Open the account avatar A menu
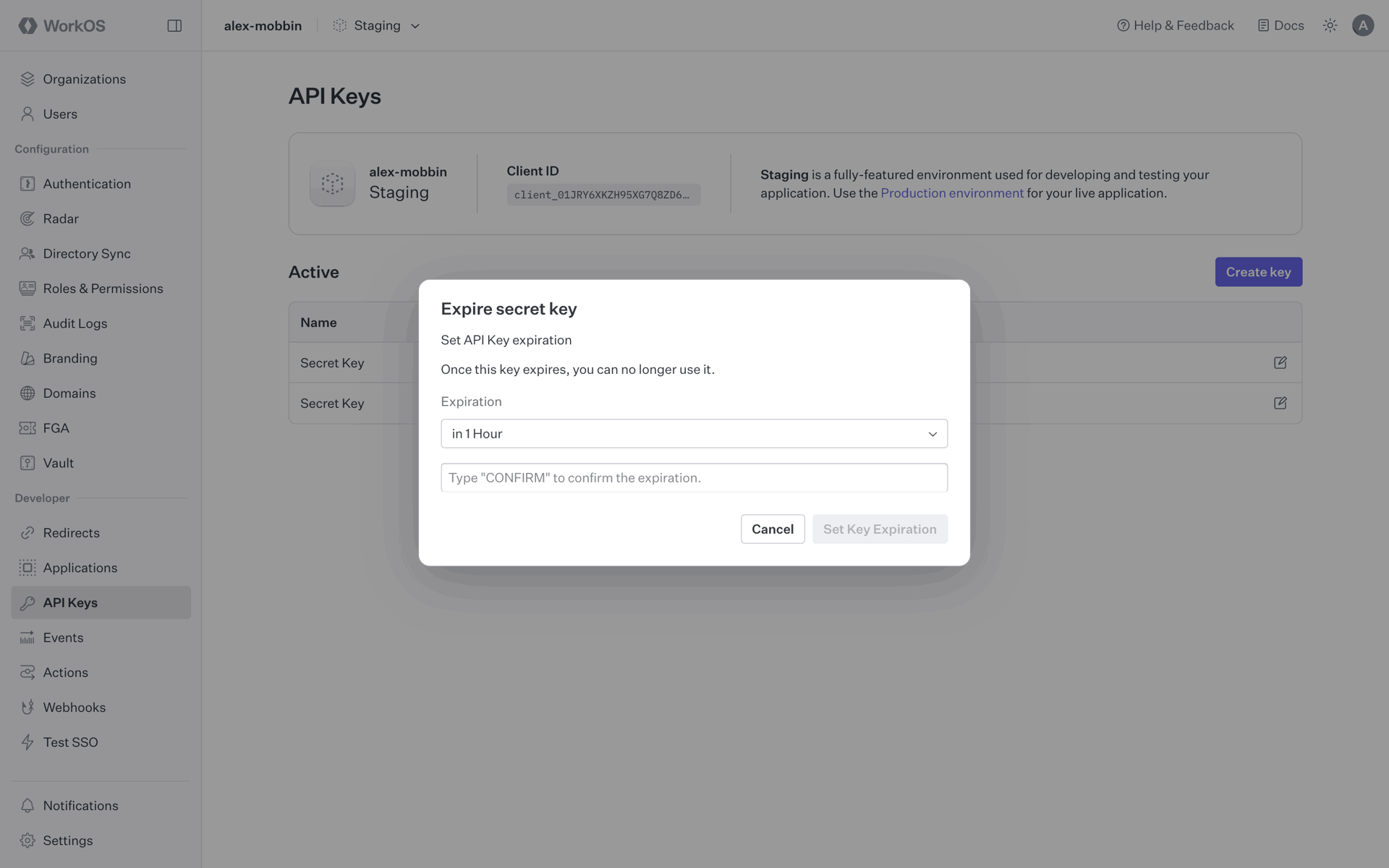 click(x=1363, y=25)
